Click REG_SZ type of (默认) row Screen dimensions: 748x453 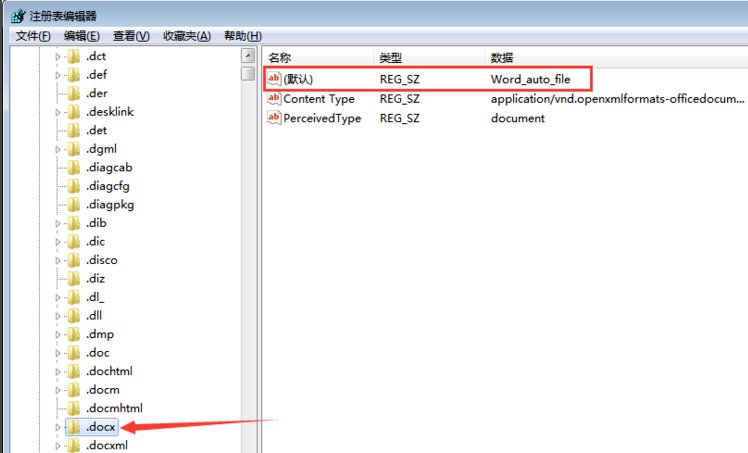400,79
